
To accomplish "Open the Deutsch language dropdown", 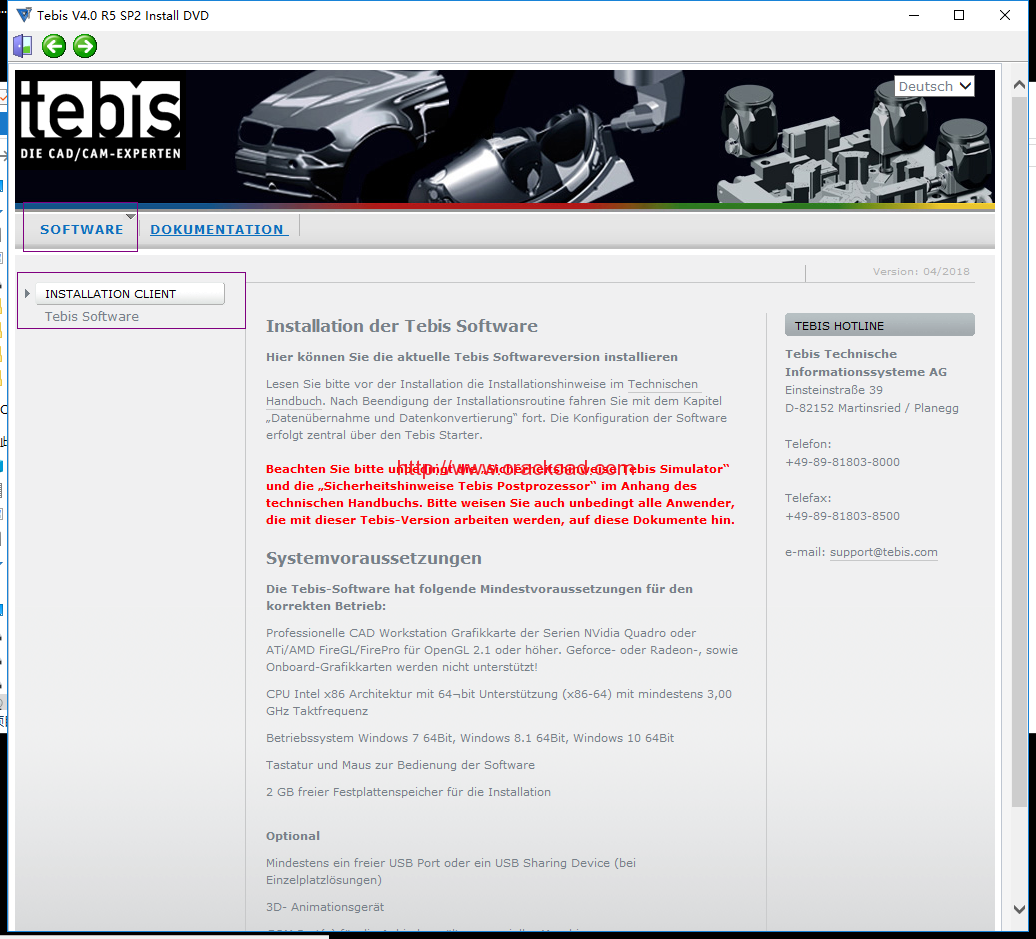I will click(x=934, y=86).
